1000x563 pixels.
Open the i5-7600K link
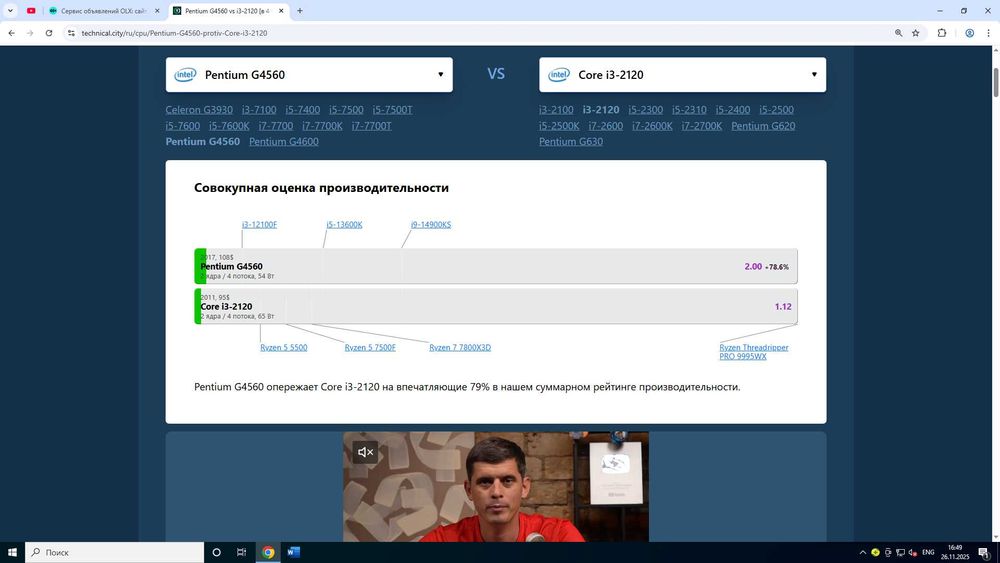coord(229,126)
